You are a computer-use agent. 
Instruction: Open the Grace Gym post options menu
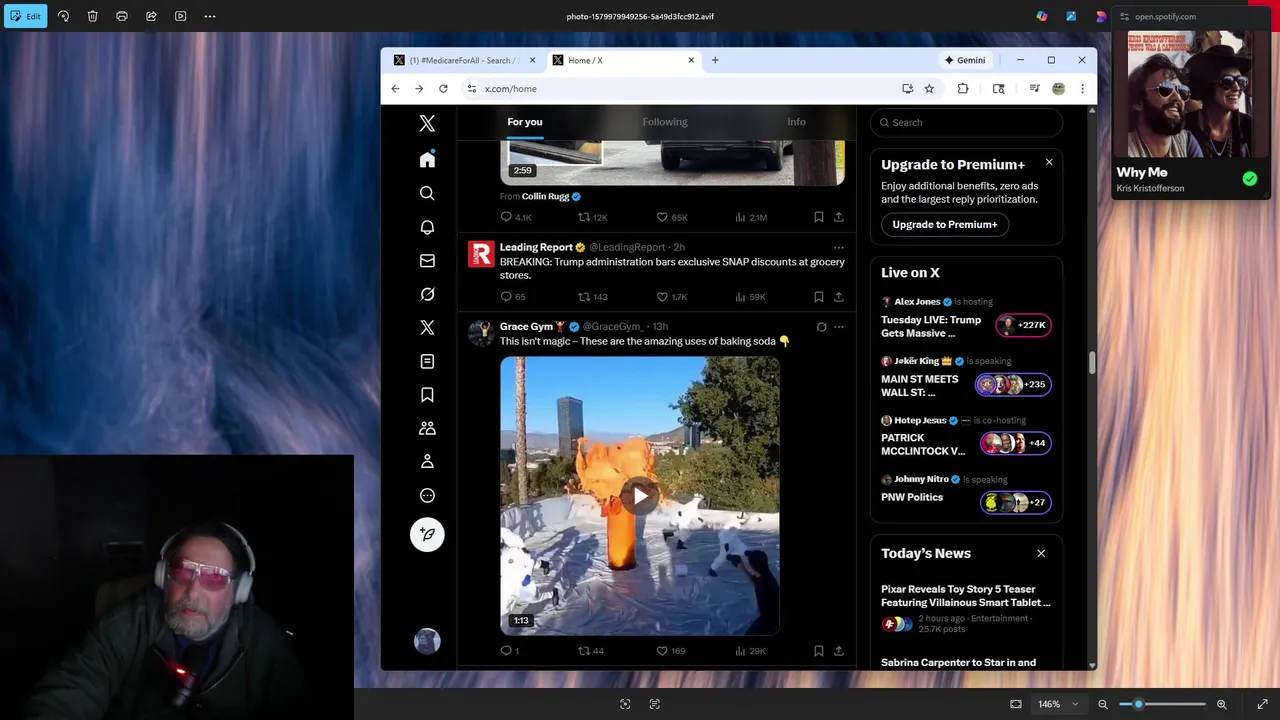click(839, 326)
